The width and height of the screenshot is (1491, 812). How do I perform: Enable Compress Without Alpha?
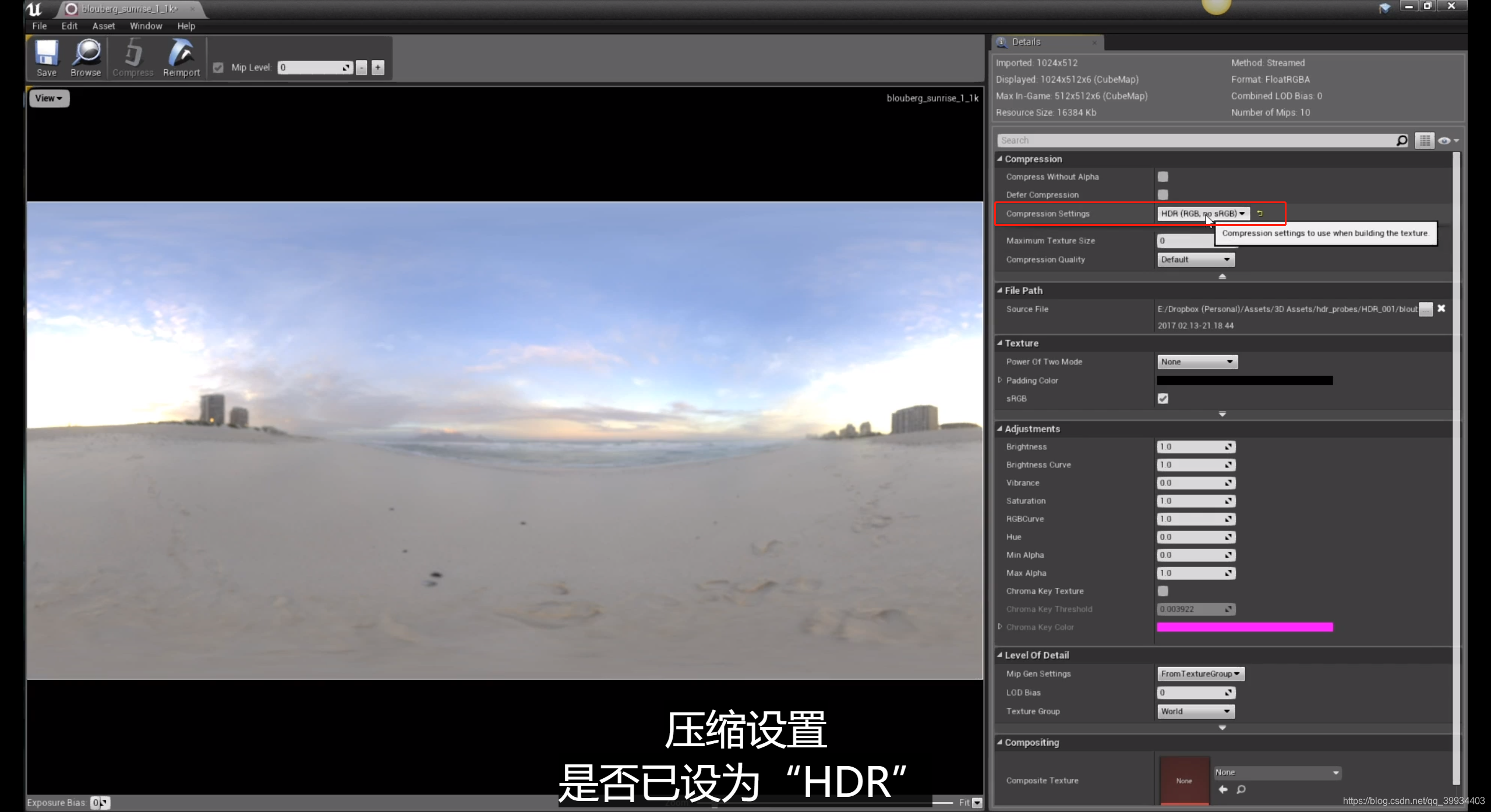[1163, 176]
